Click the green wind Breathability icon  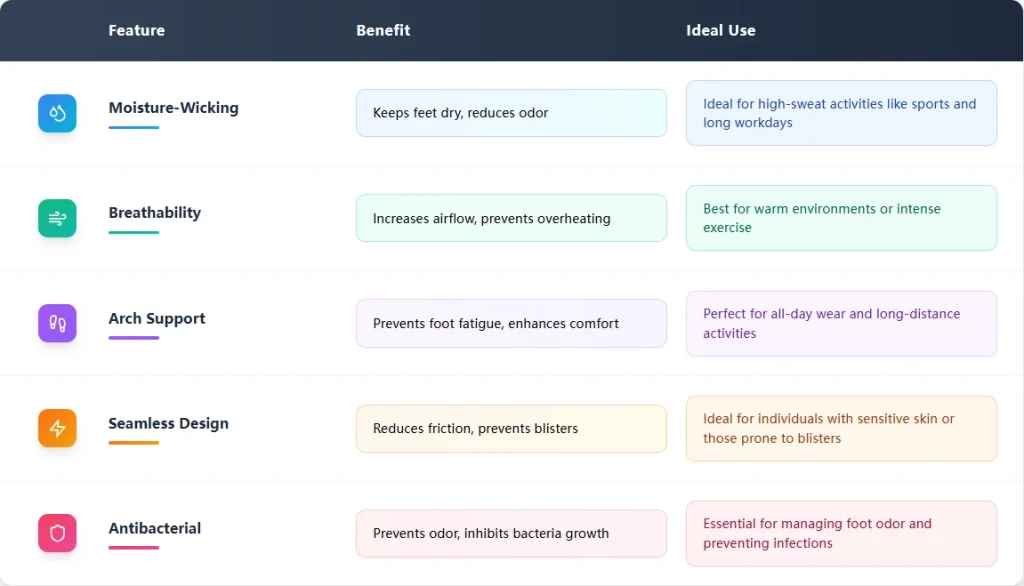(57, 218)
